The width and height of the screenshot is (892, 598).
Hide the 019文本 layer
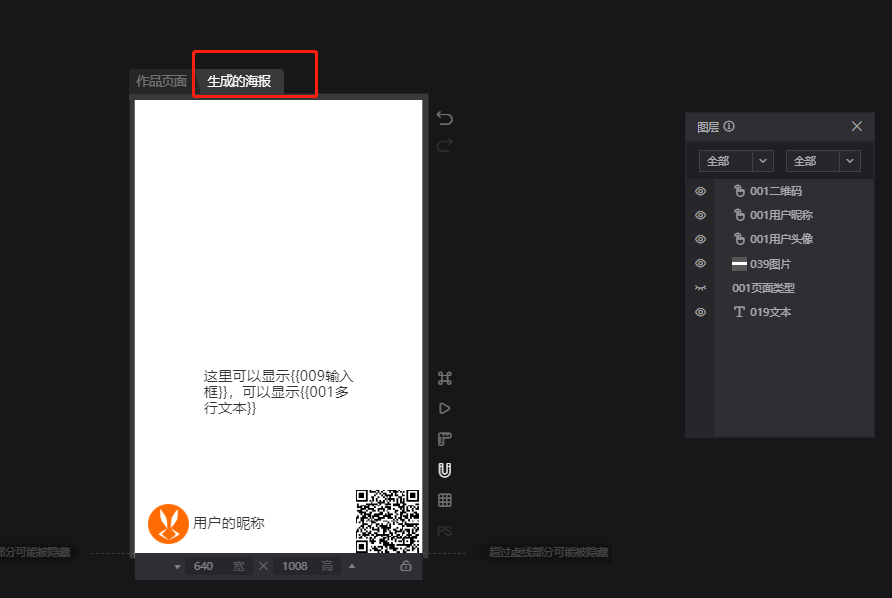point(700,312)
